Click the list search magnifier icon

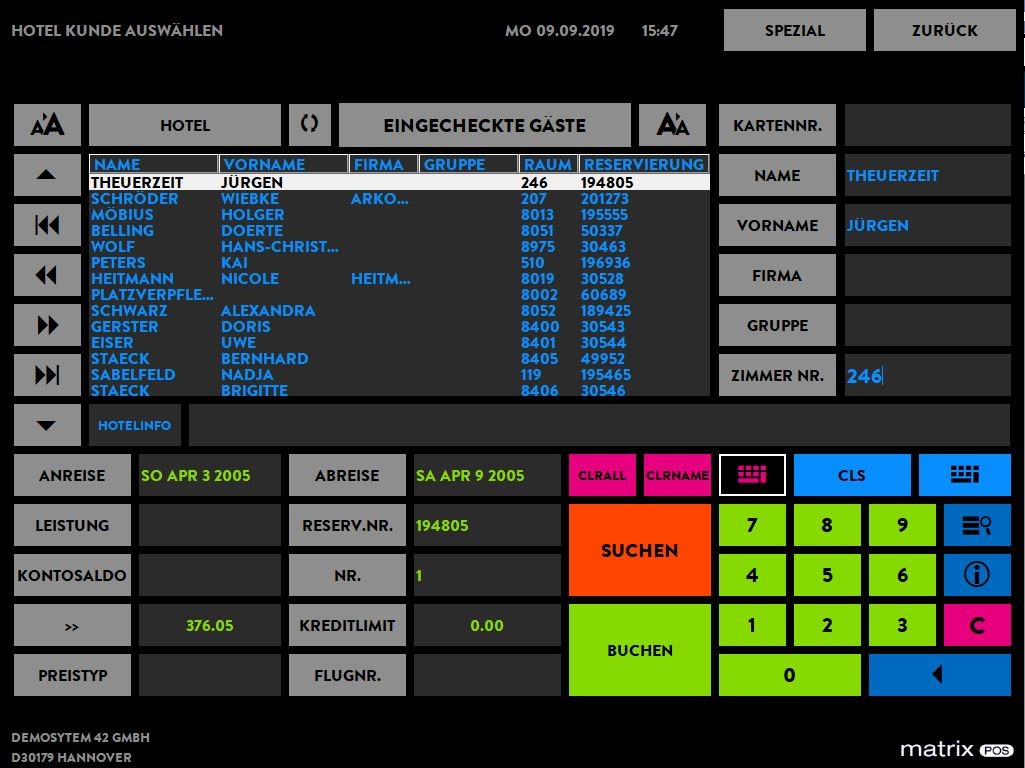[977, 525]
